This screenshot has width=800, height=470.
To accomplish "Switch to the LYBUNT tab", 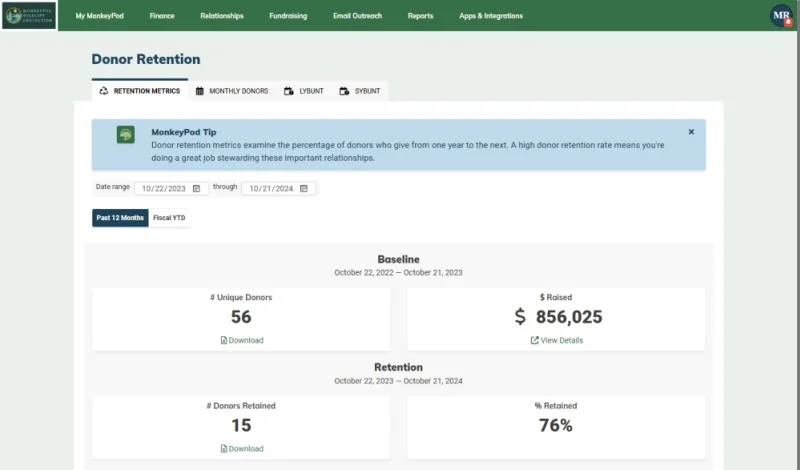I will click(x=304, y=91).
